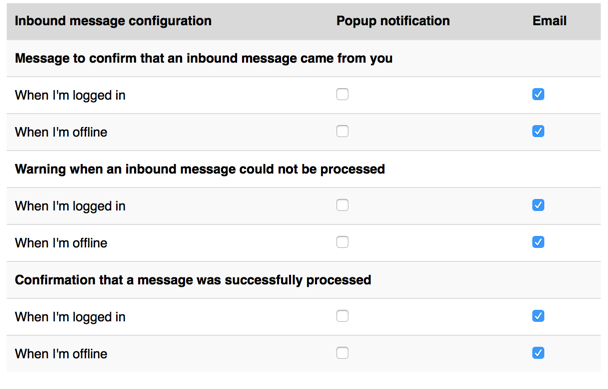
Task: Select the 'Warning when an inbound message' heading
Action: tap(200, 169)
